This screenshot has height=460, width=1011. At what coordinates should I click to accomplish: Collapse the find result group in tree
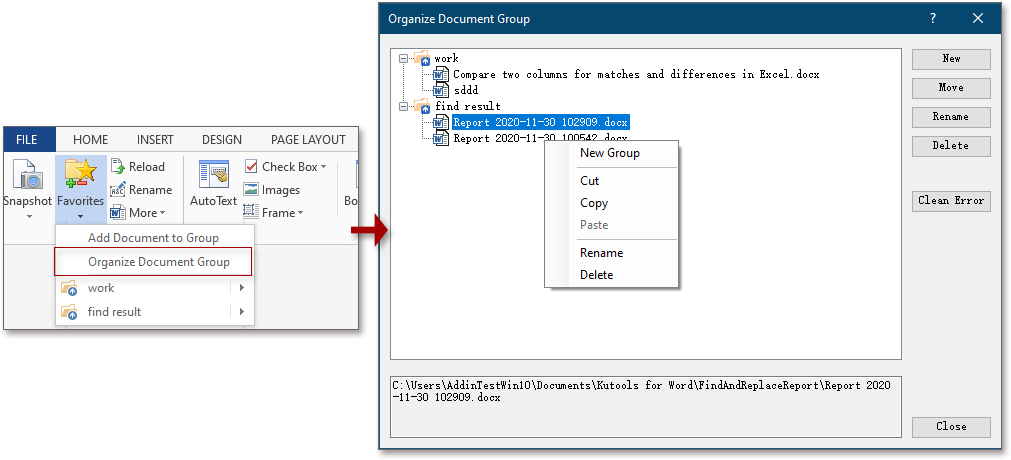click(x=404, y=106)
